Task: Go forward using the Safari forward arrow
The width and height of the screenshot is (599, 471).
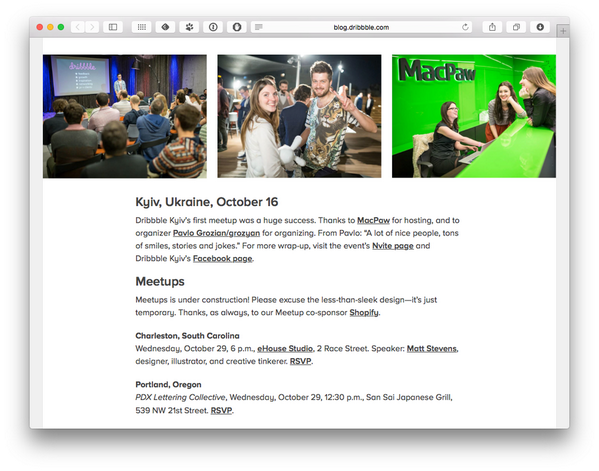Action: [x=92, y=27]
